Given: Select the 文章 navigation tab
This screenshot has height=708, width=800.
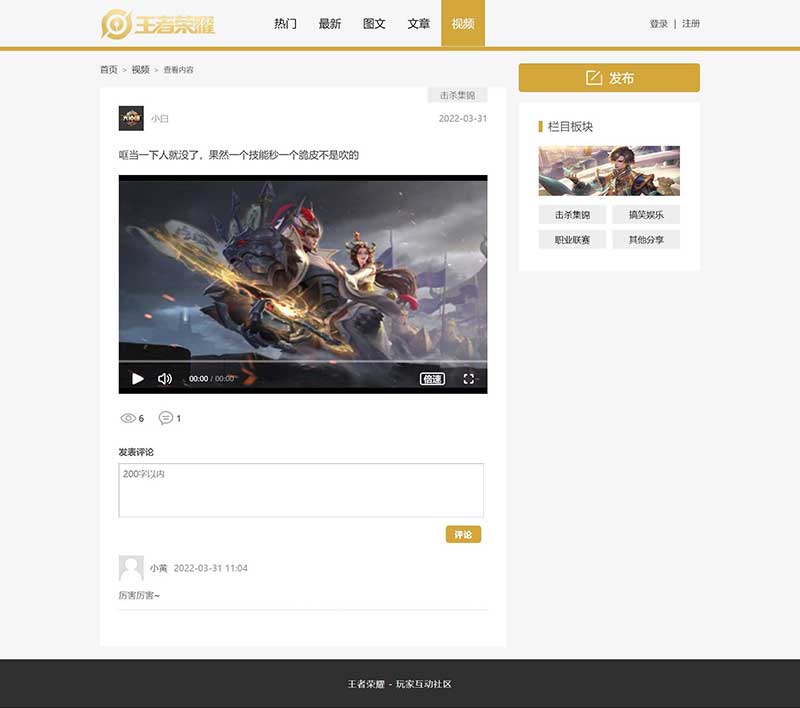Looking at the screenshot, I should (419, 23).
